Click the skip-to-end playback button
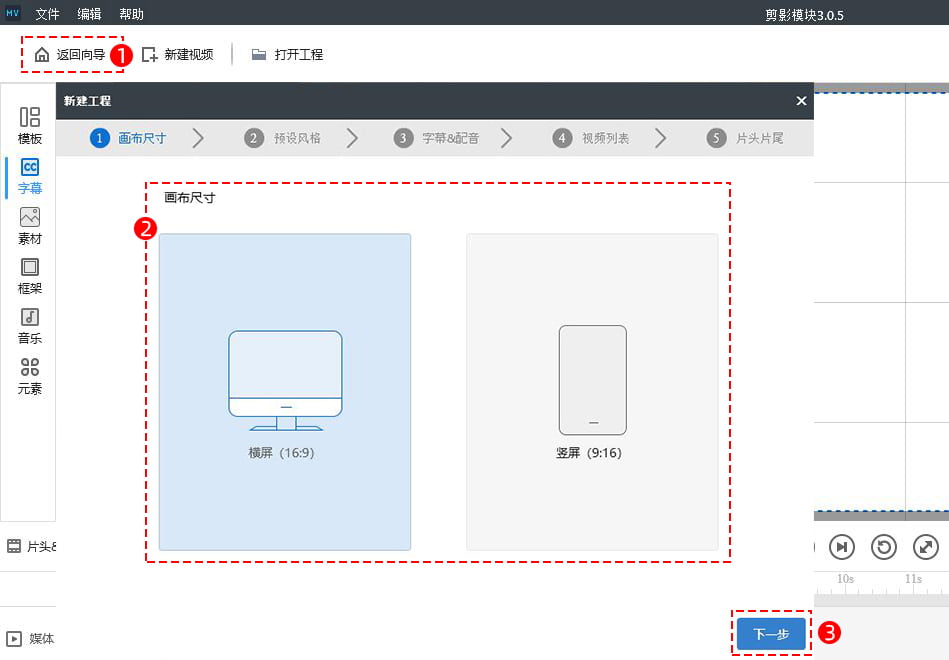949x660 pixels. click(841, 547)
